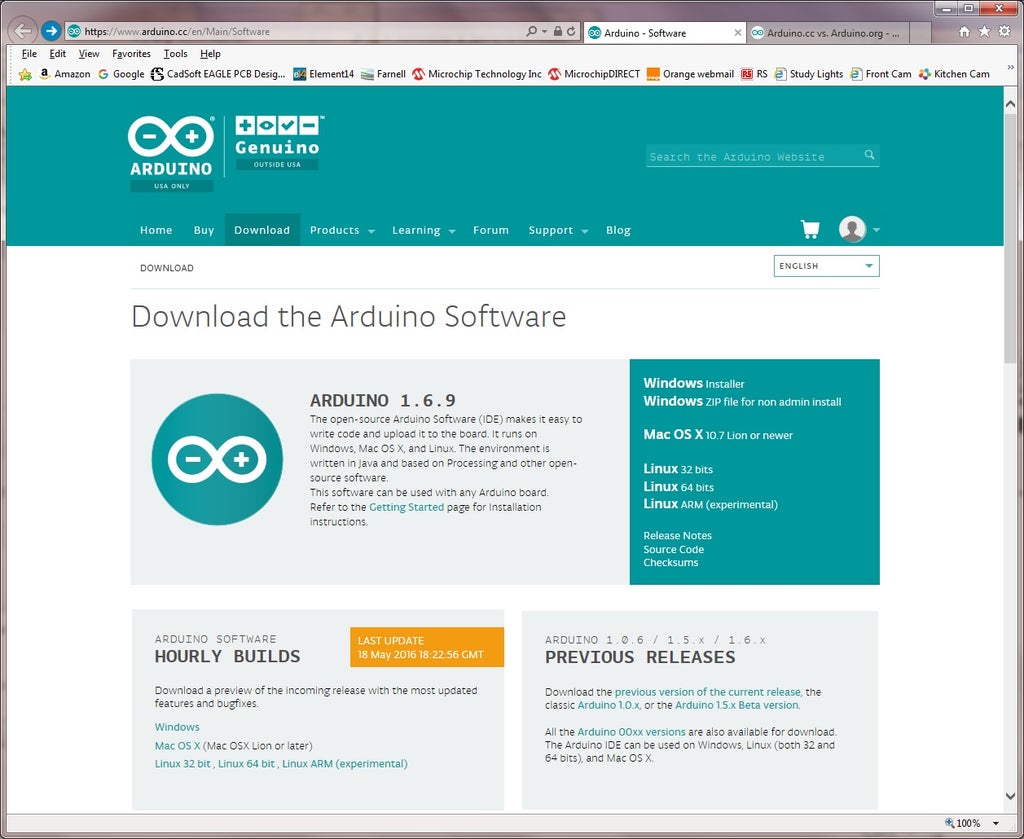Click the Windows Installer download link
1024x839 pixels.
pyautogui.click(x=694, y=383)
